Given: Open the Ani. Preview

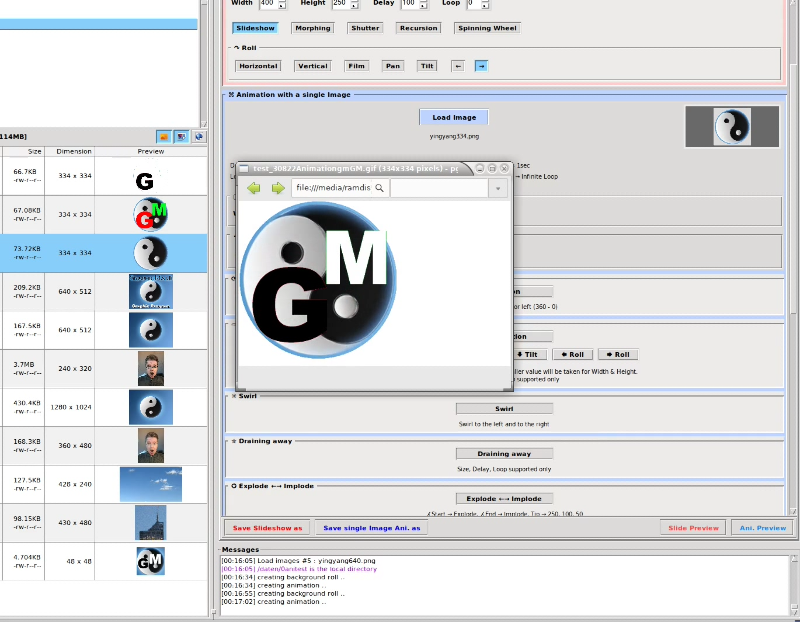Looking at the screenshot, I should pos(763,528).
